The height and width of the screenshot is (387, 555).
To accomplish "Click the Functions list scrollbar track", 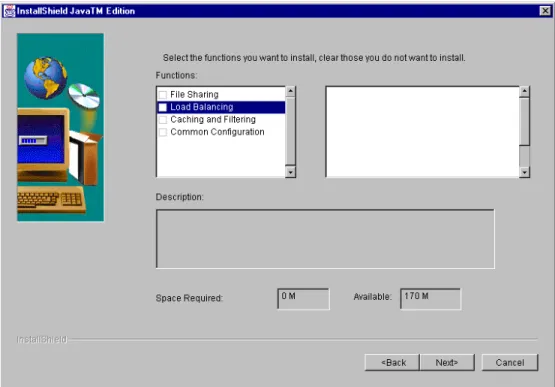I will coord(290,132).
